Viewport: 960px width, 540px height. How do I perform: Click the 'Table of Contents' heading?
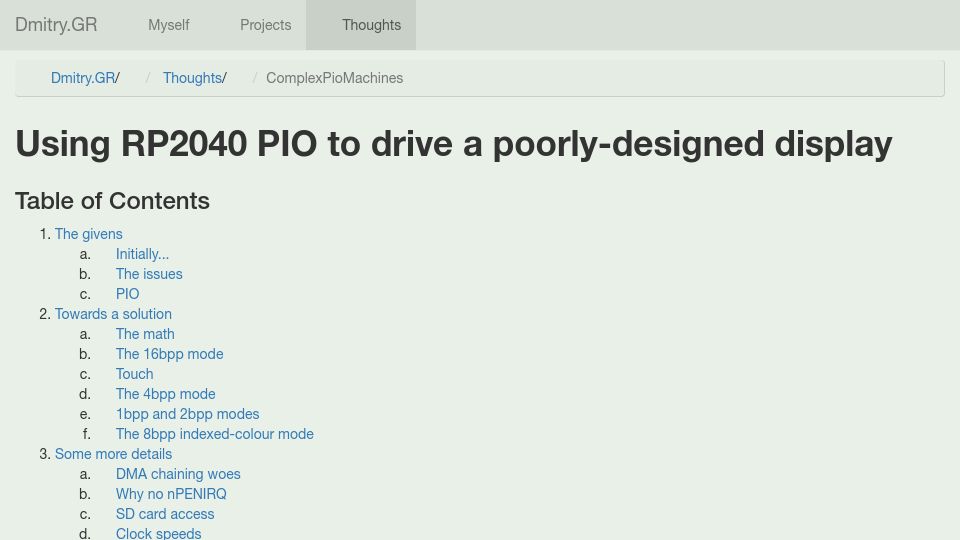[x=112, y=201]
